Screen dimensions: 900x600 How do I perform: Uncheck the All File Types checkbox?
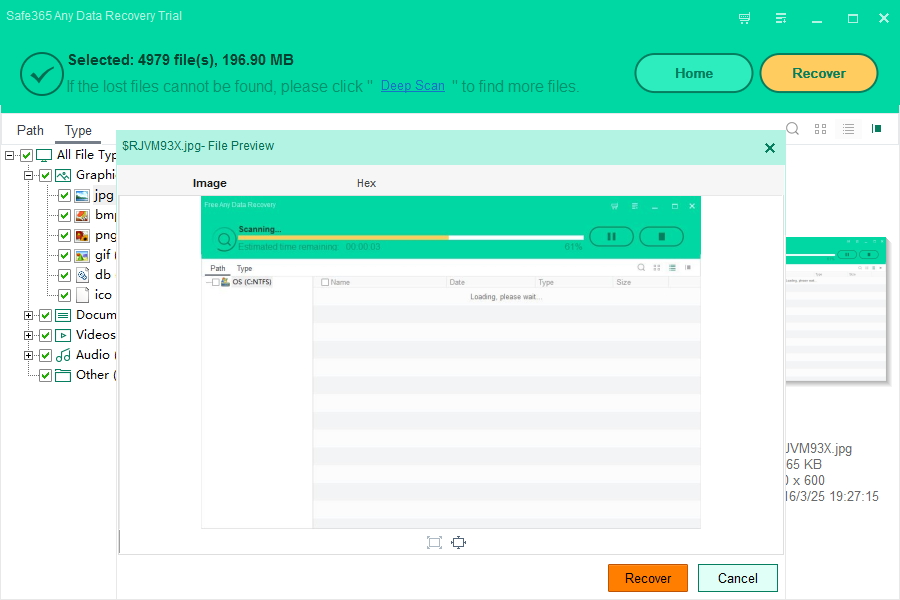click(x=26, y=156)
